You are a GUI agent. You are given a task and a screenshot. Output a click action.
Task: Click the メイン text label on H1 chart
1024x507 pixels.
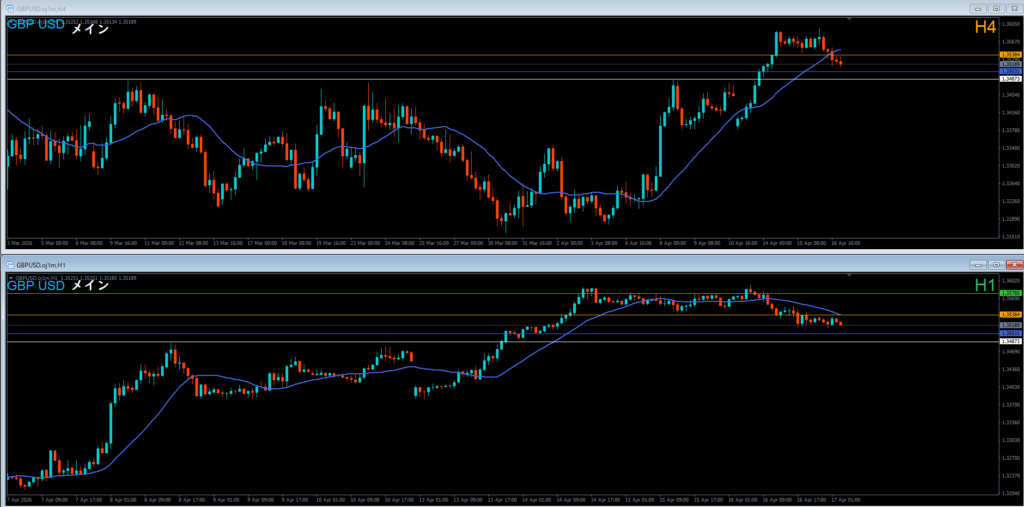click(89, 285)
